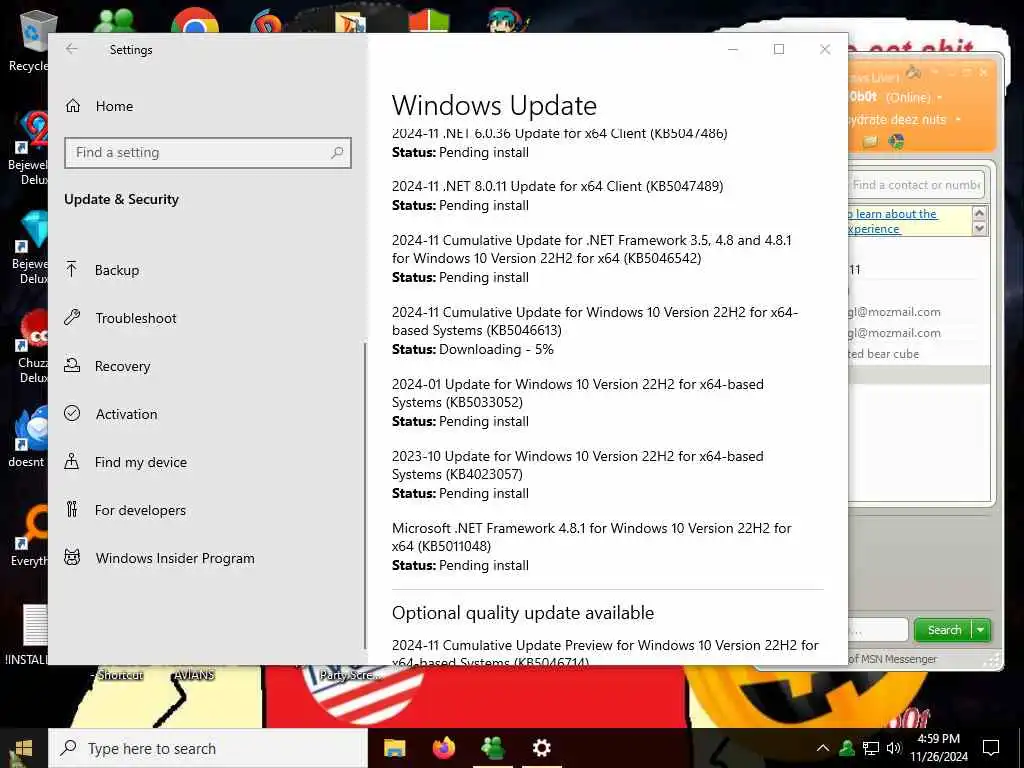The width and height of the screenshot is (1024, 768).
Task: Click the KB5033052 2024-01 update entry
Action: (578, 402)
